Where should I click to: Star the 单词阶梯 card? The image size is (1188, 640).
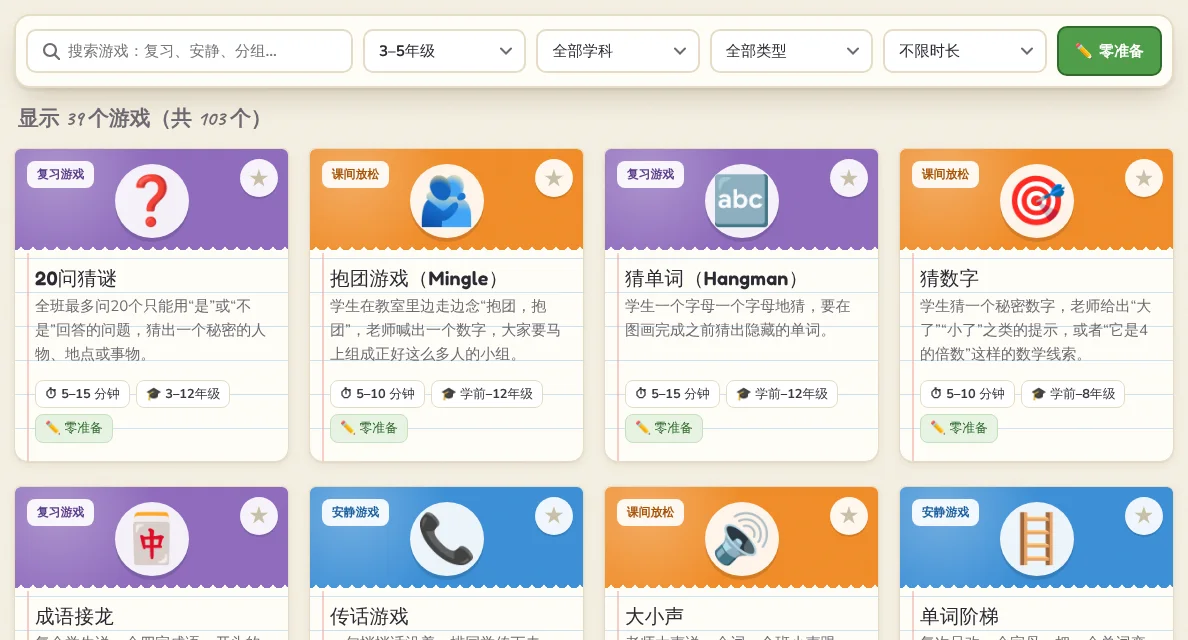click(1144, 517)
